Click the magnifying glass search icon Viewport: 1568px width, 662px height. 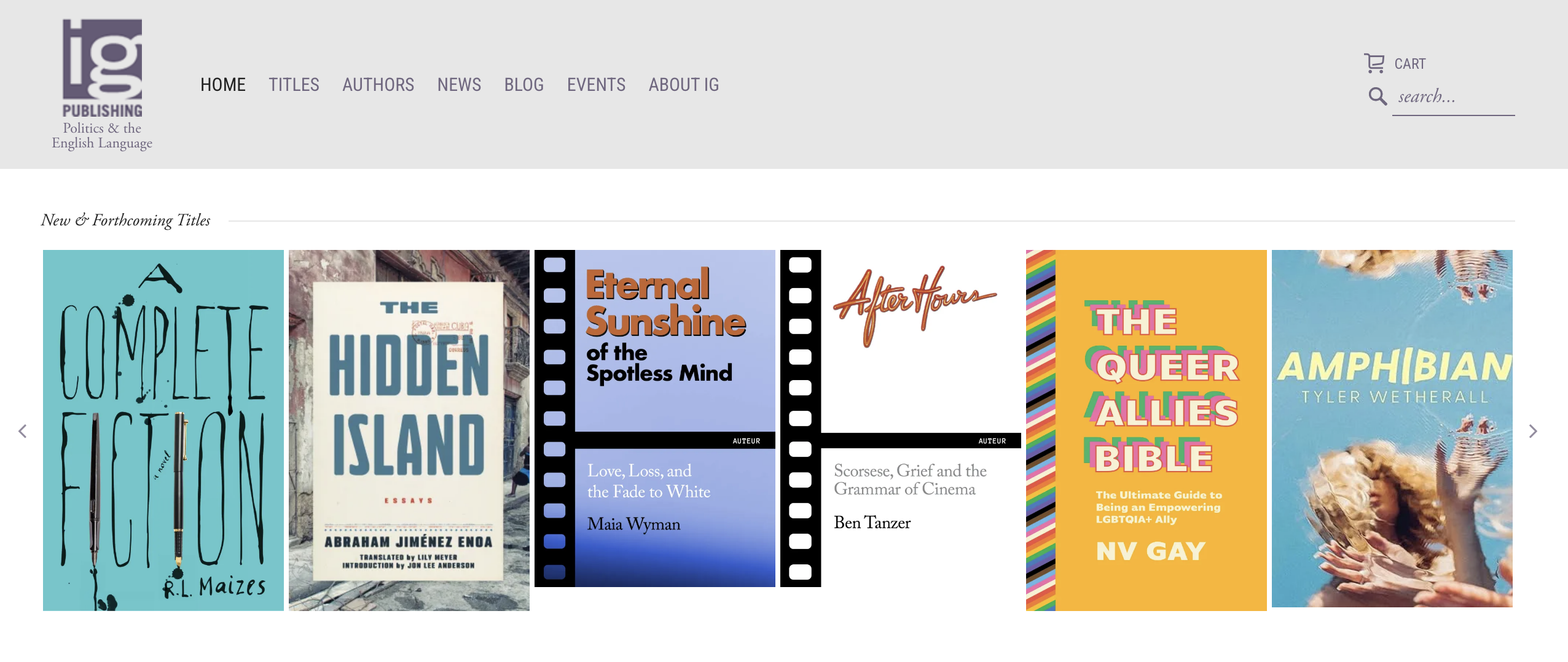coord(1378,96)
